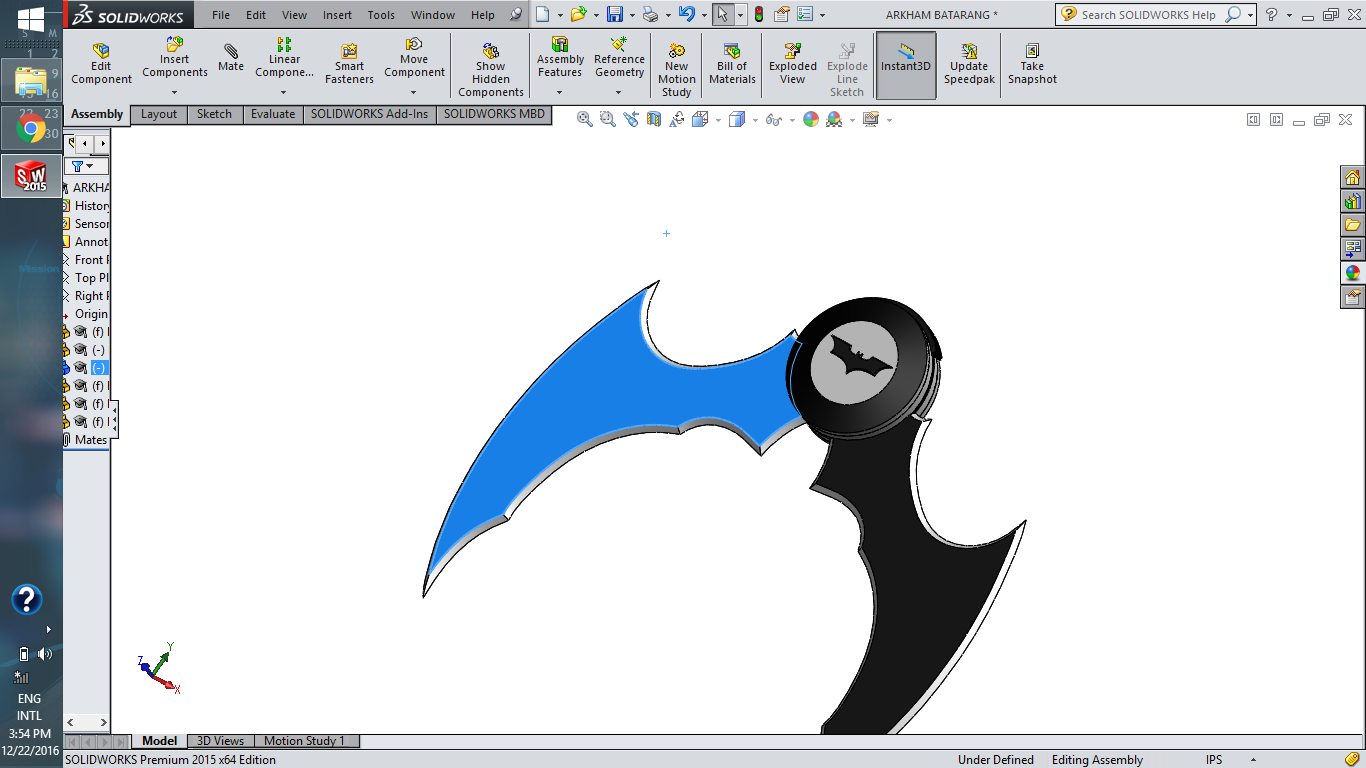1366x768 pixels.
Task: Click the Previous View icon
Action: click(630, 119)
